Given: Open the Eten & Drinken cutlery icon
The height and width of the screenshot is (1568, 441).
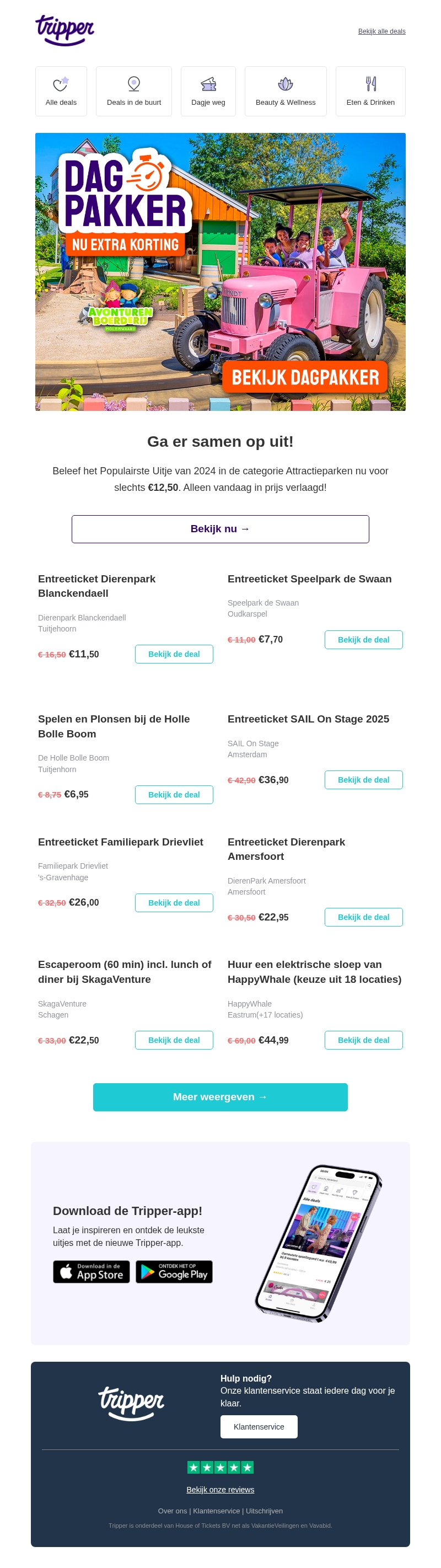Looking at the screenshot, I should point(370,84).
